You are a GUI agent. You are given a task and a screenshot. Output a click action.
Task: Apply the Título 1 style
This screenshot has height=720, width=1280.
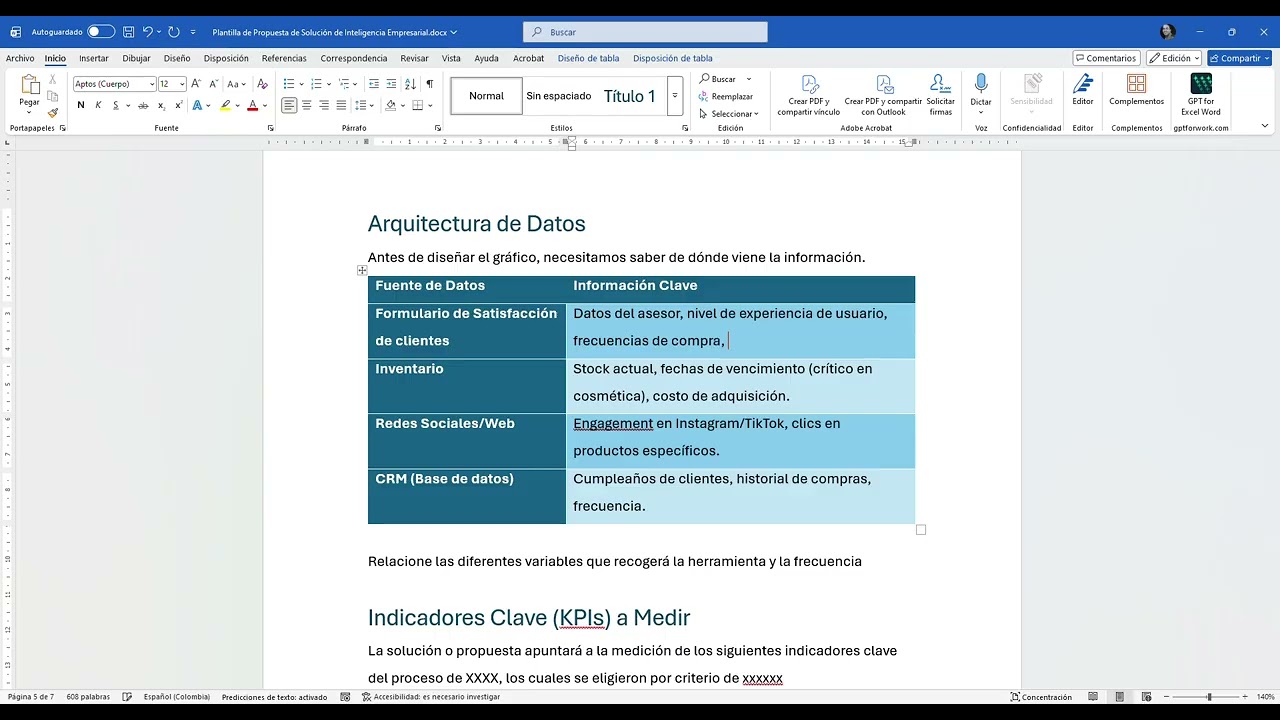point(629,96)
